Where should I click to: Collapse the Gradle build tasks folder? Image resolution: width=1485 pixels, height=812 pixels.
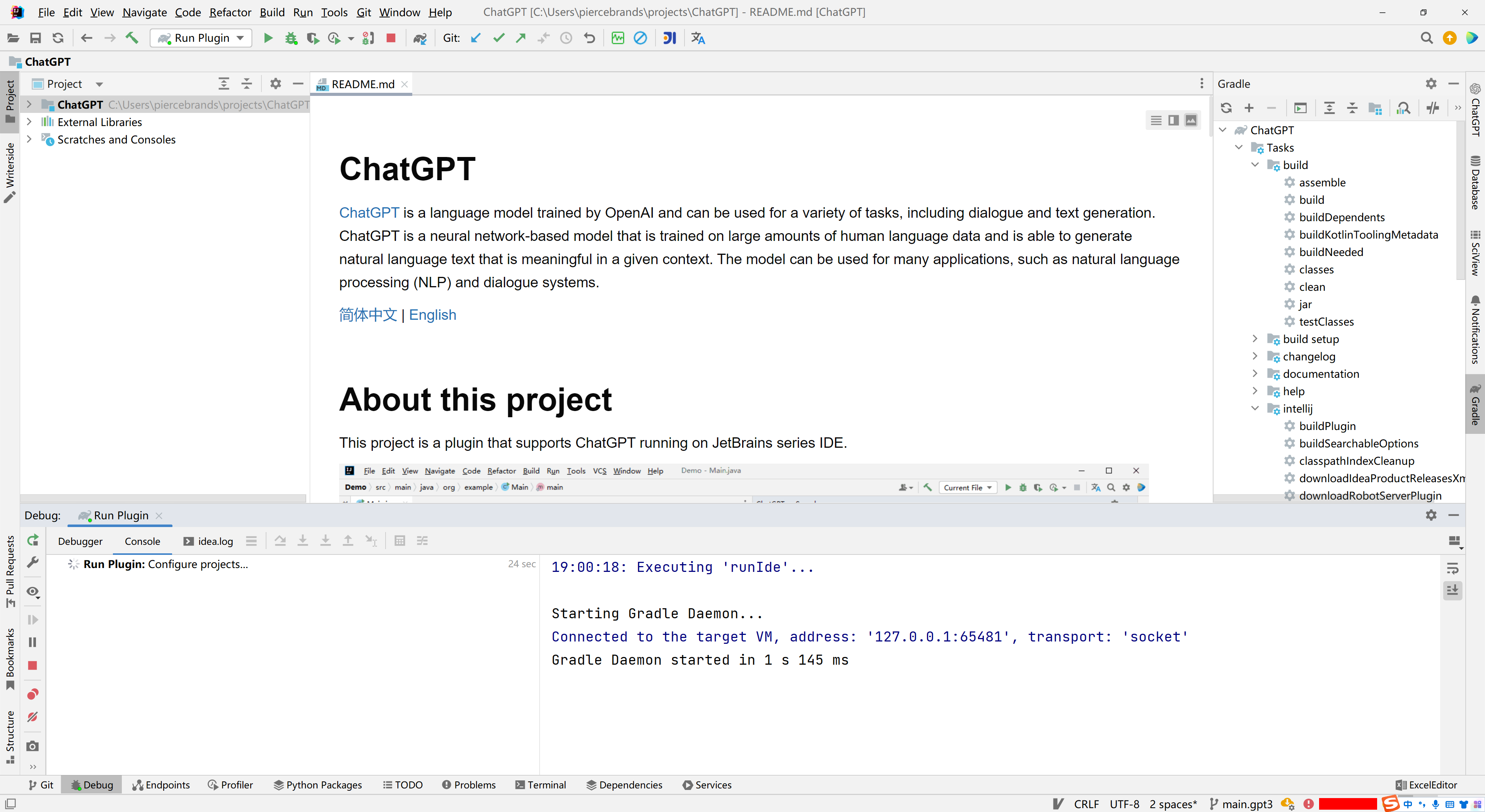click(1255, 164)
